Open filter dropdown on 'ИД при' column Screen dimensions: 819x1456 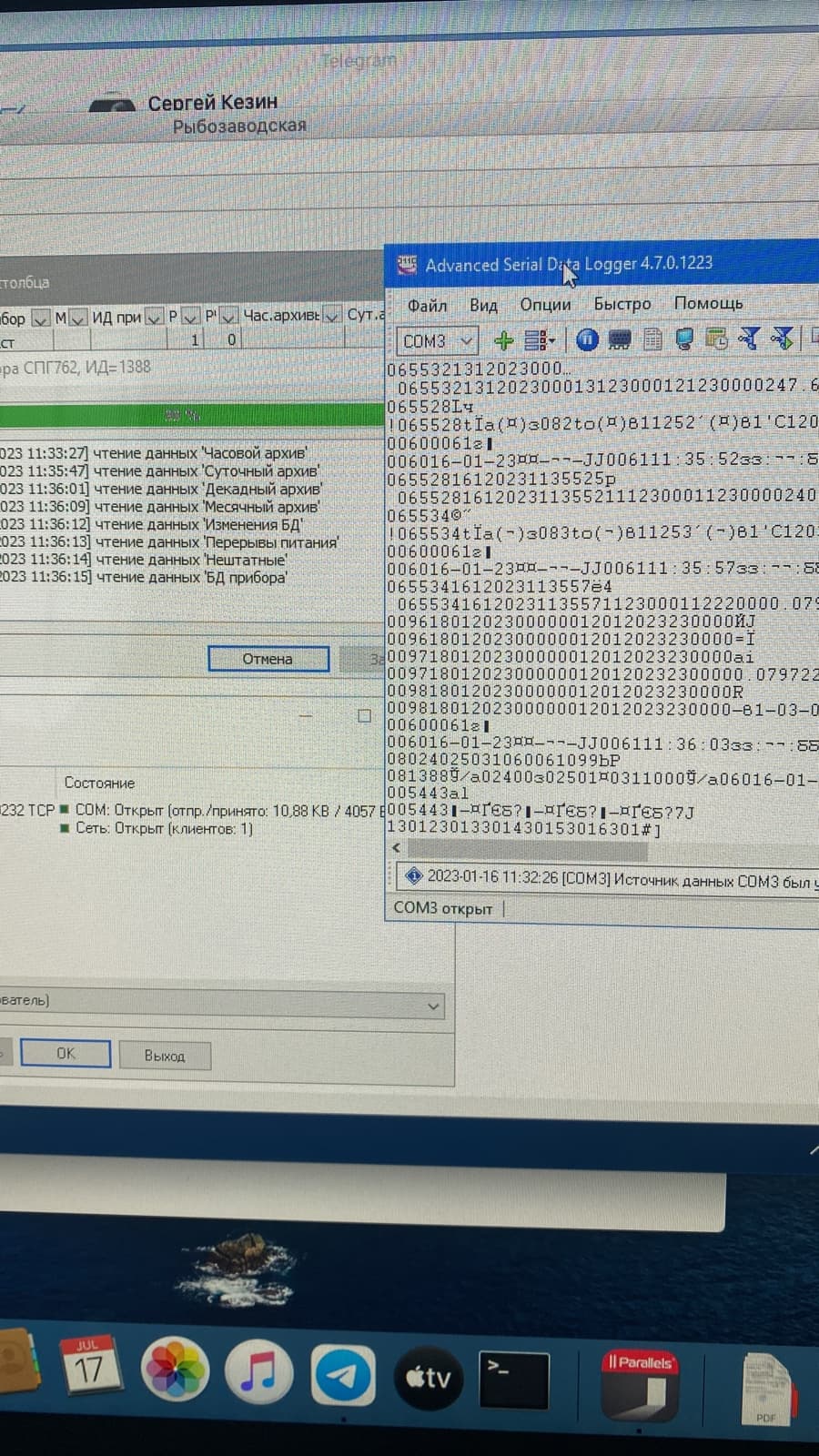click(154, 317)
